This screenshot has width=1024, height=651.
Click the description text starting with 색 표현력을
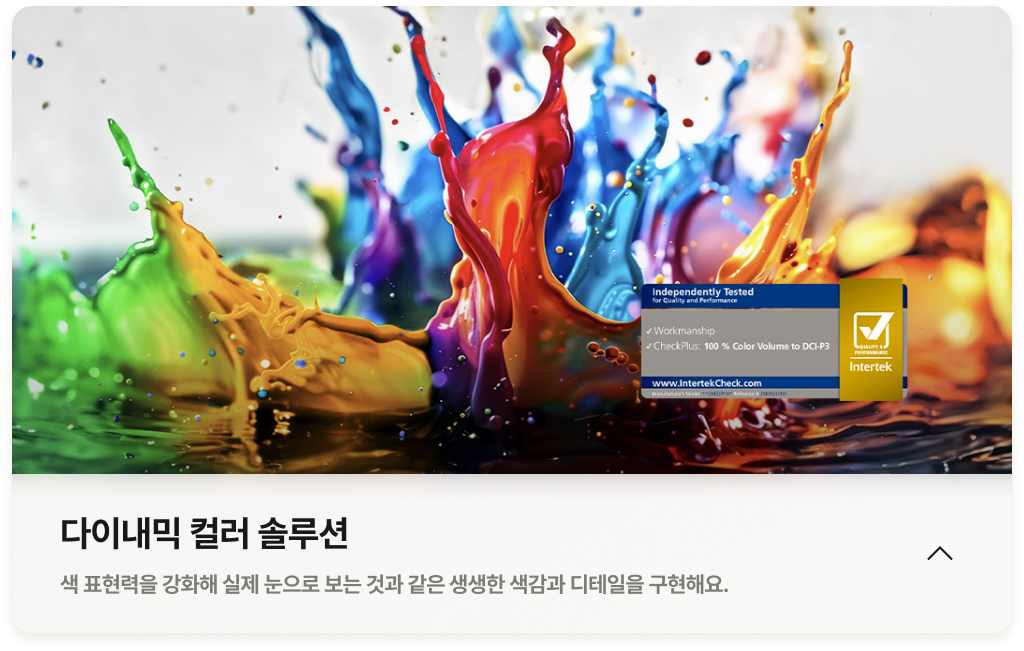click(394, 584)
